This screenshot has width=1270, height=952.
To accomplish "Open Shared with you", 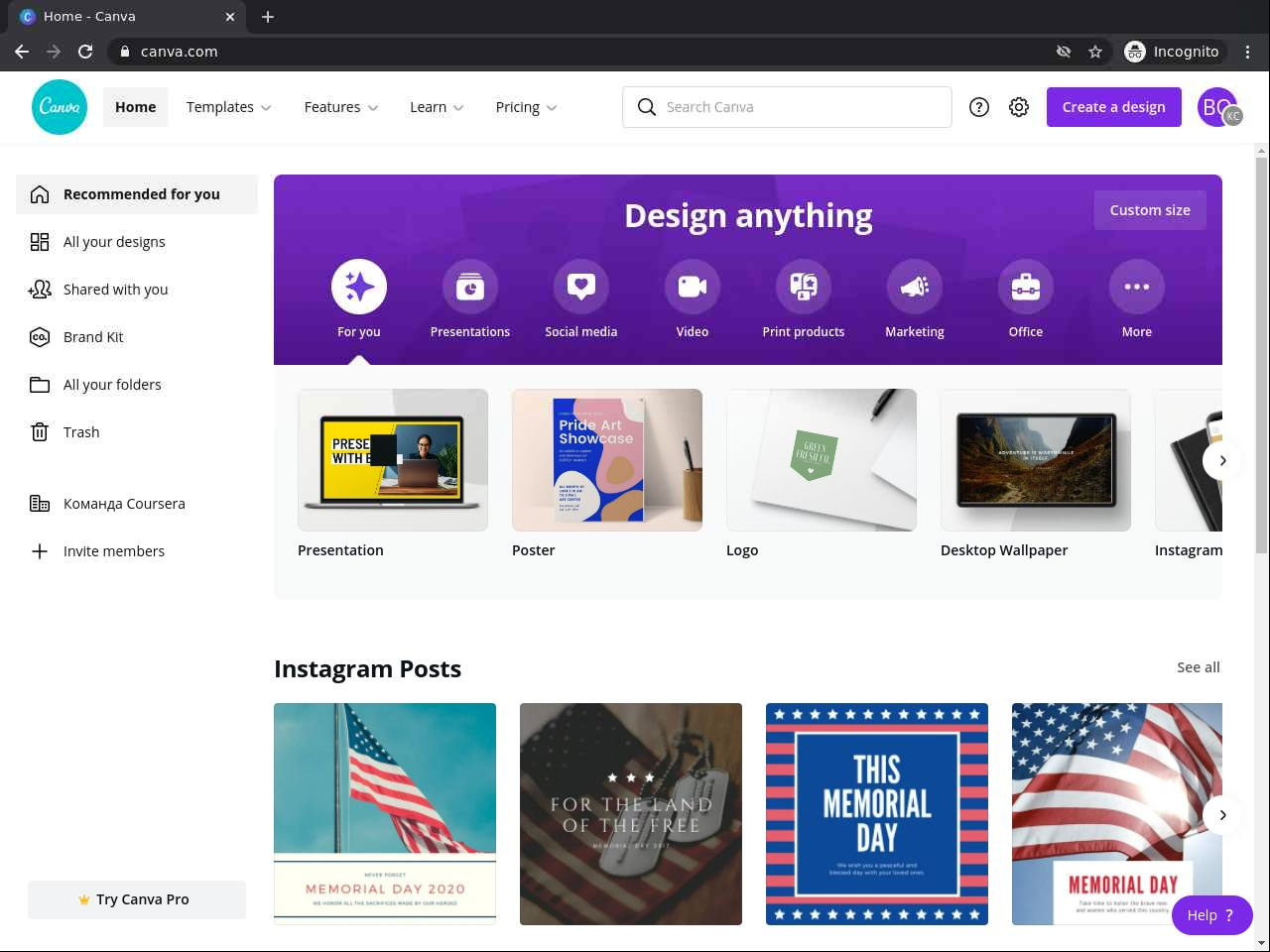I will tap(137, 290).
